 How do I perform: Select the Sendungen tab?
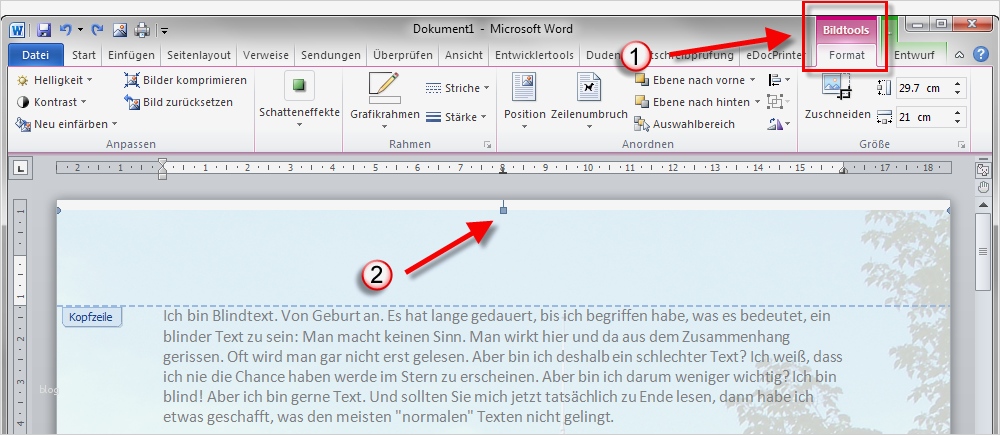pyautogui.click(x=331, y=55)
